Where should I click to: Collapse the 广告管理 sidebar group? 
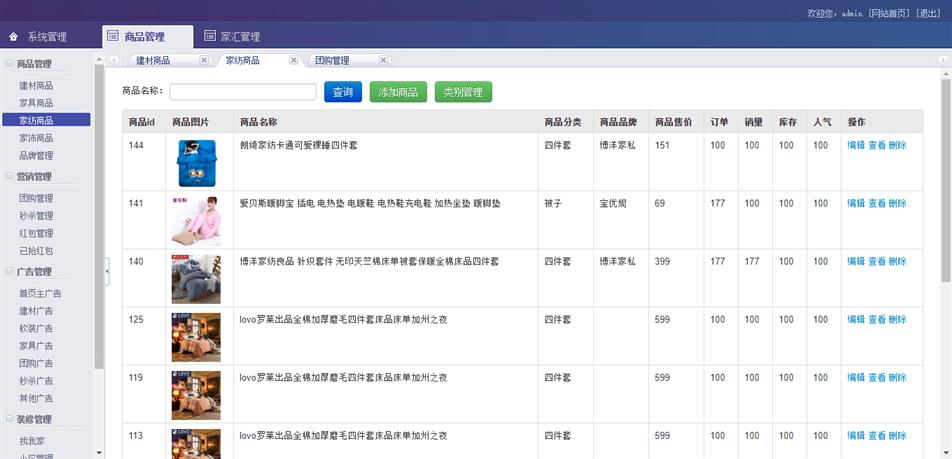9,271
